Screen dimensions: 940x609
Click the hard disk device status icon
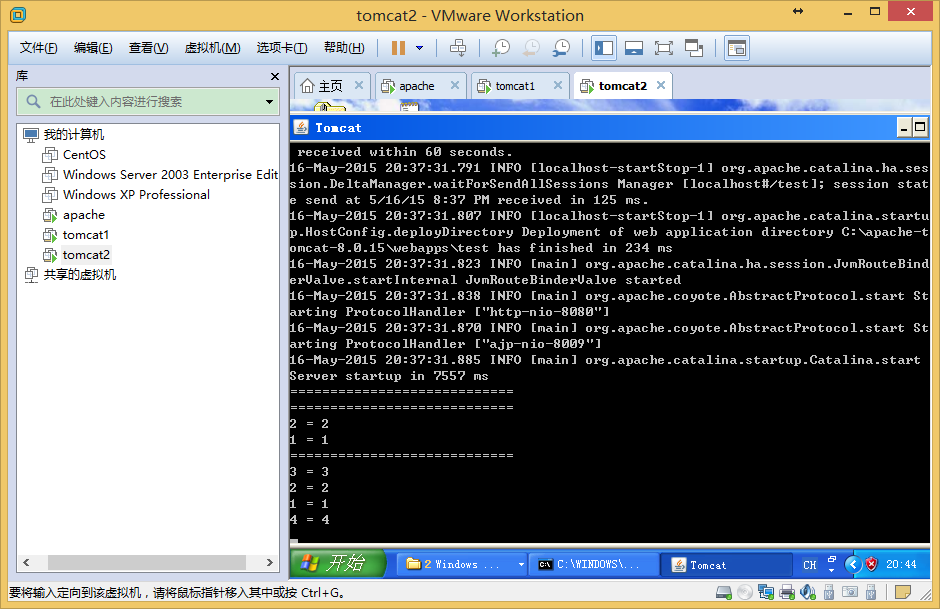(724, 593)
